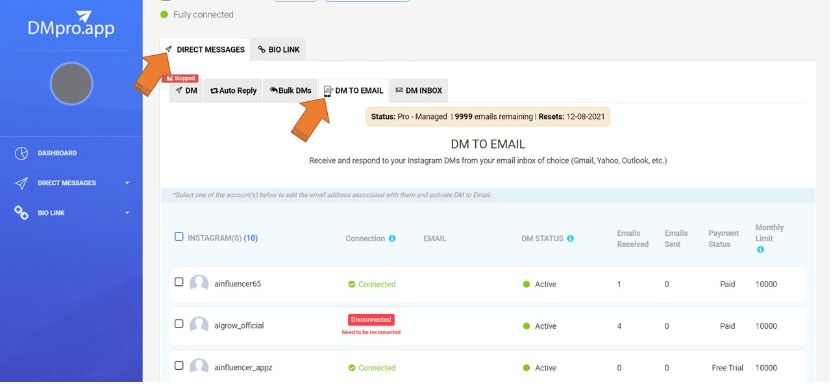This screenshot has width=833, height=384.
Task: Click the Emails Sent column header
Action: [x=676, y=238]
